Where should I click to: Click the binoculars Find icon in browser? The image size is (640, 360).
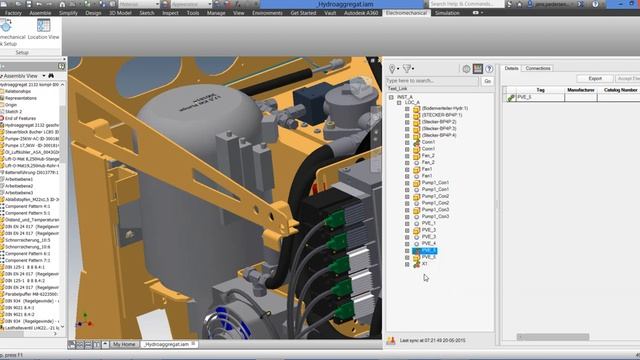pyautogui.click(x=51, y=76)
